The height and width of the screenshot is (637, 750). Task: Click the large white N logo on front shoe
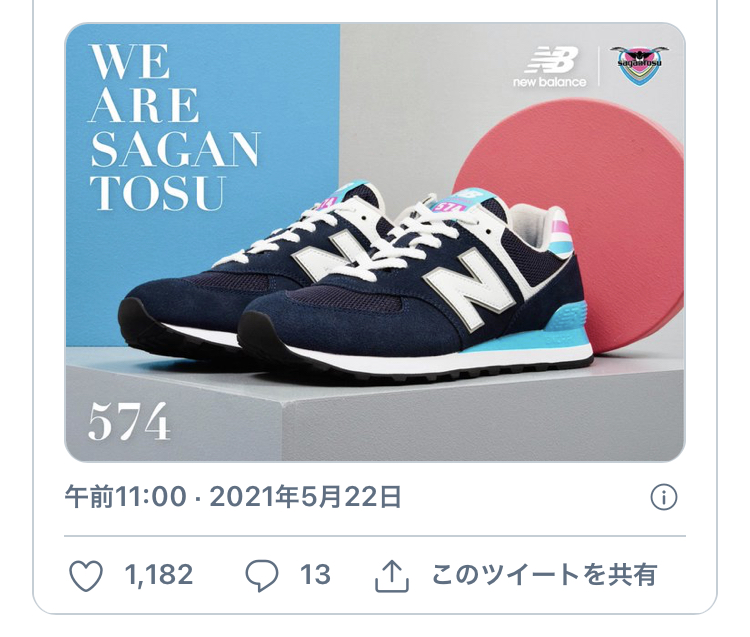(468, 289)
